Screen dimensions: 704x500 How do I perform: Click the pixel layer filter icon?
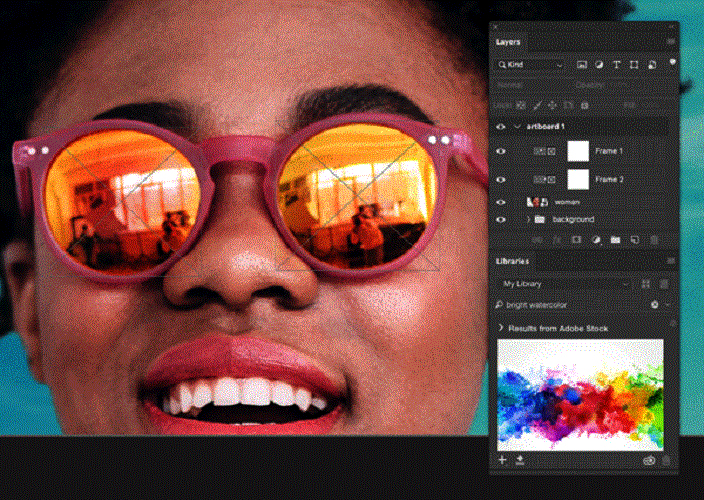pyautogui.click(x=582, y=65)
